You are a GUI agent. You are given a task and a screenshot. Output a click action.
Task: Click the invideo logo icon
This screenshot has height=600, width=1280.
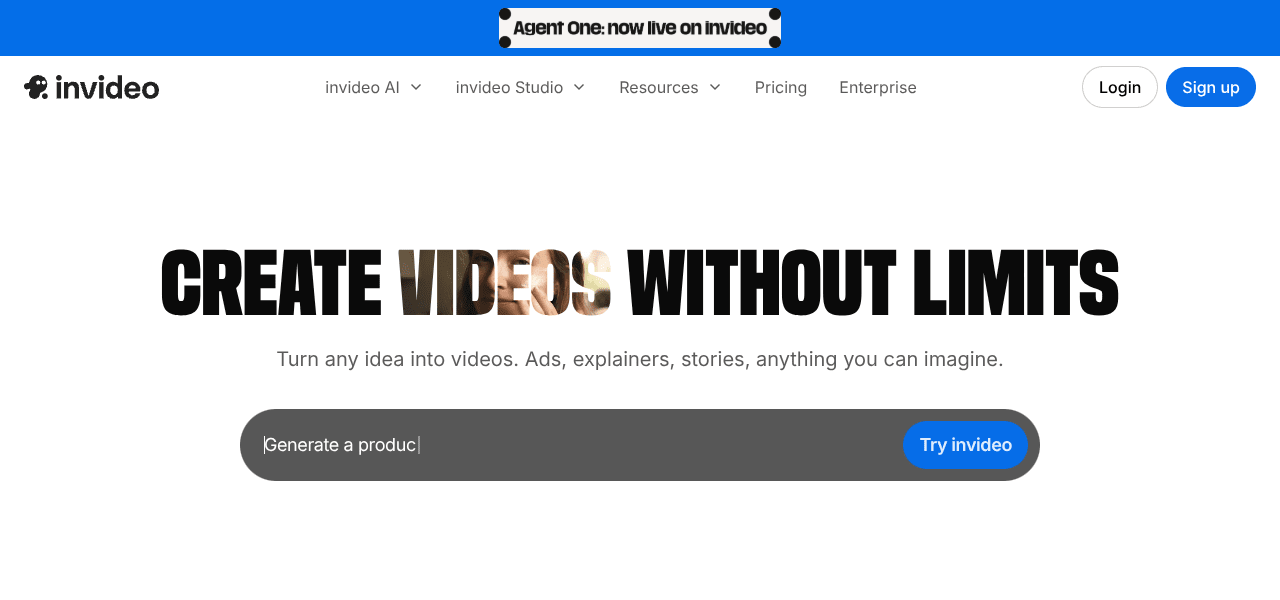pos(36,87)
